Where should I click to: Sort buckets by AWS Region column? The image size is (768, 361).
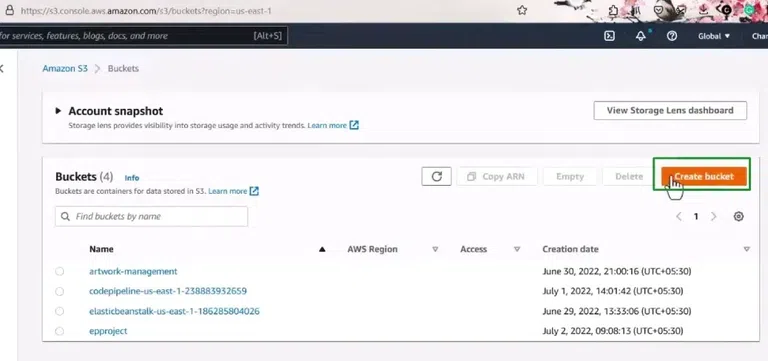[372, 249]
